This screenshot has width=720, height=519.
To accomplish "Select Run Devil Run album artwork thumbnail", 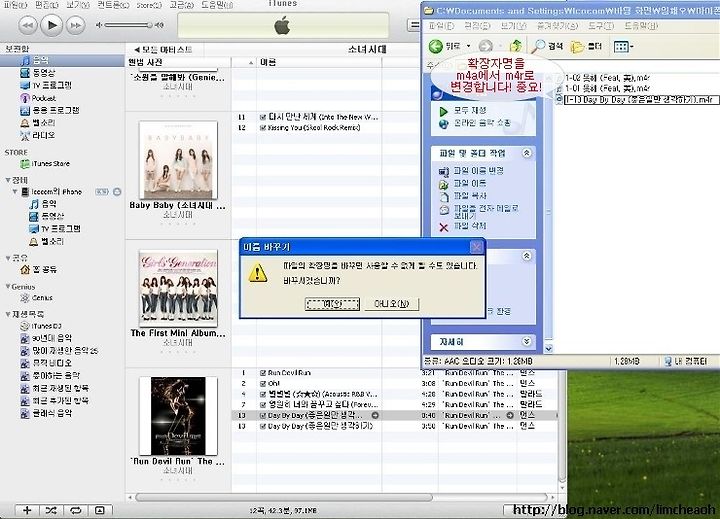I will (178, 416).
